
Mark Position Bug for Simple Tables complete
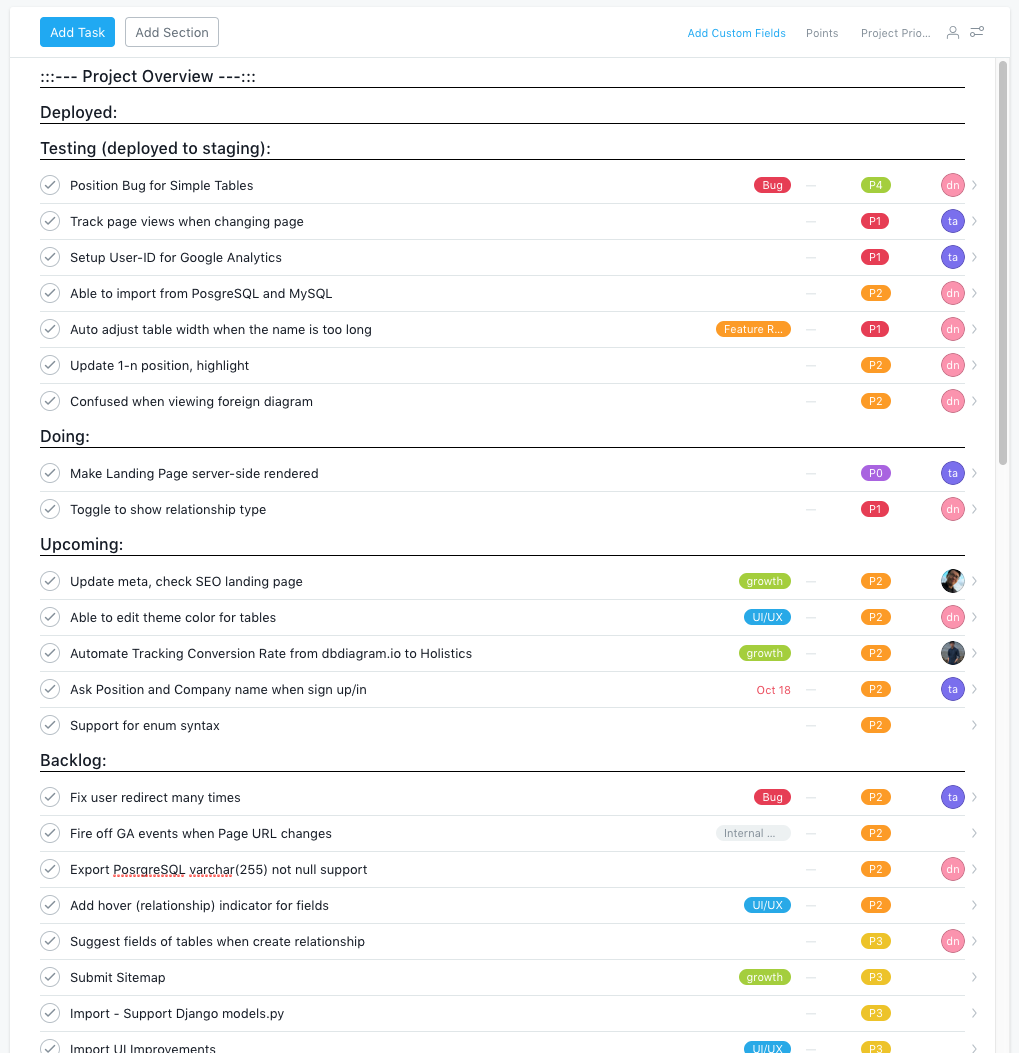[x=50, y=185]
